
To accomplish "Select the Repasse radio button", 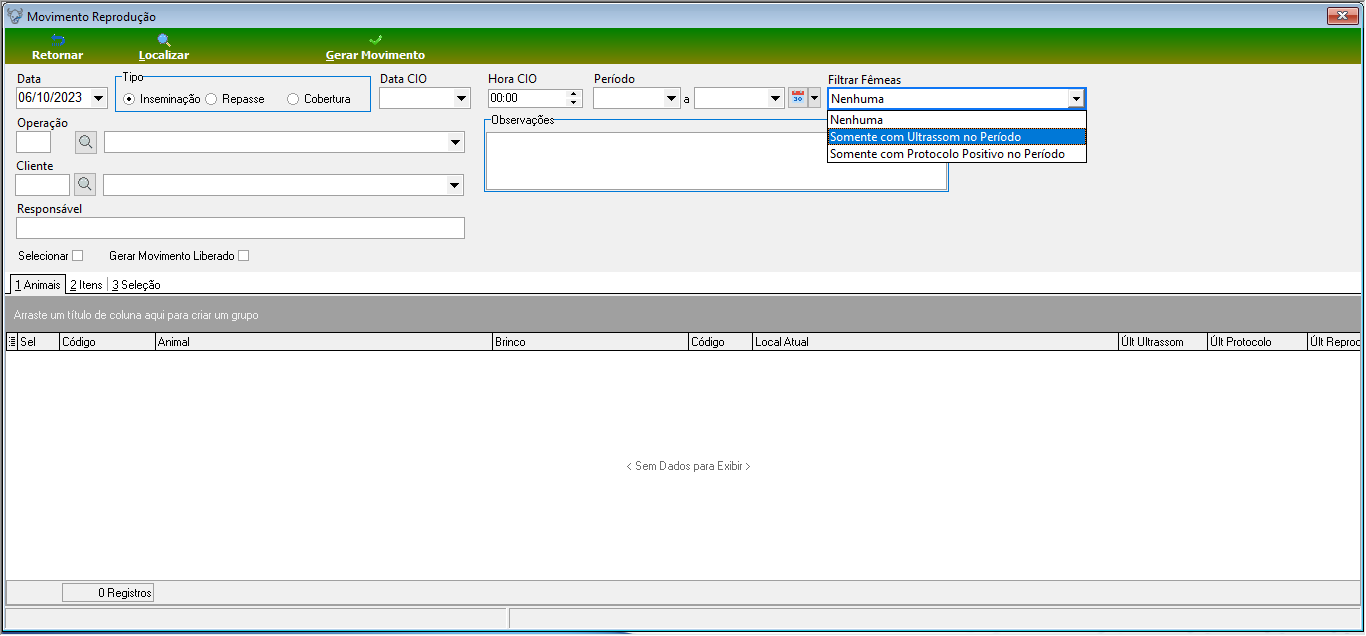I will [211, 99].
